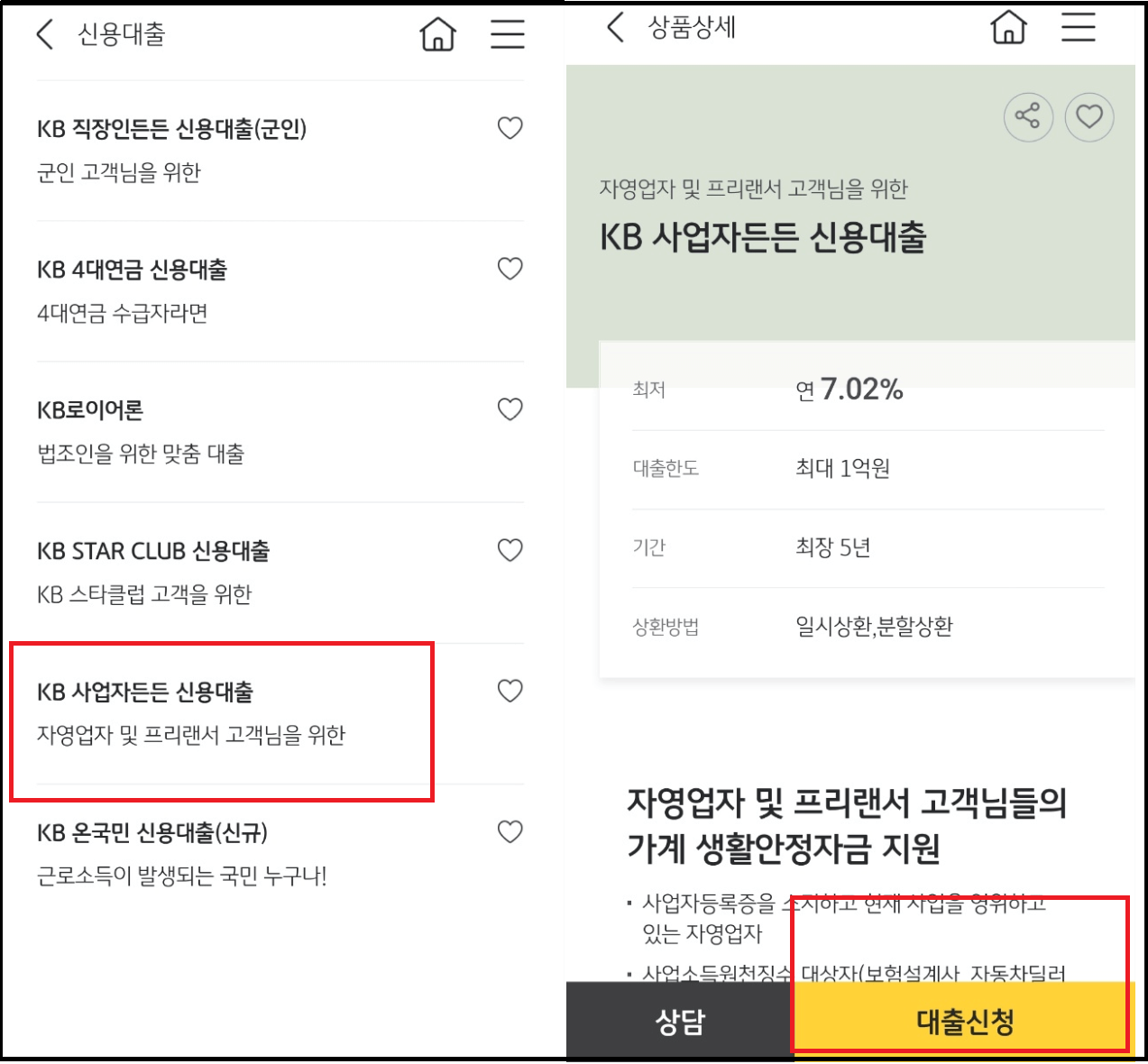This screenshot has height=1064, width=1148.
Task: Tap the heart icon beside KB 사업자든든 신용대출
Action: [510, 691]
